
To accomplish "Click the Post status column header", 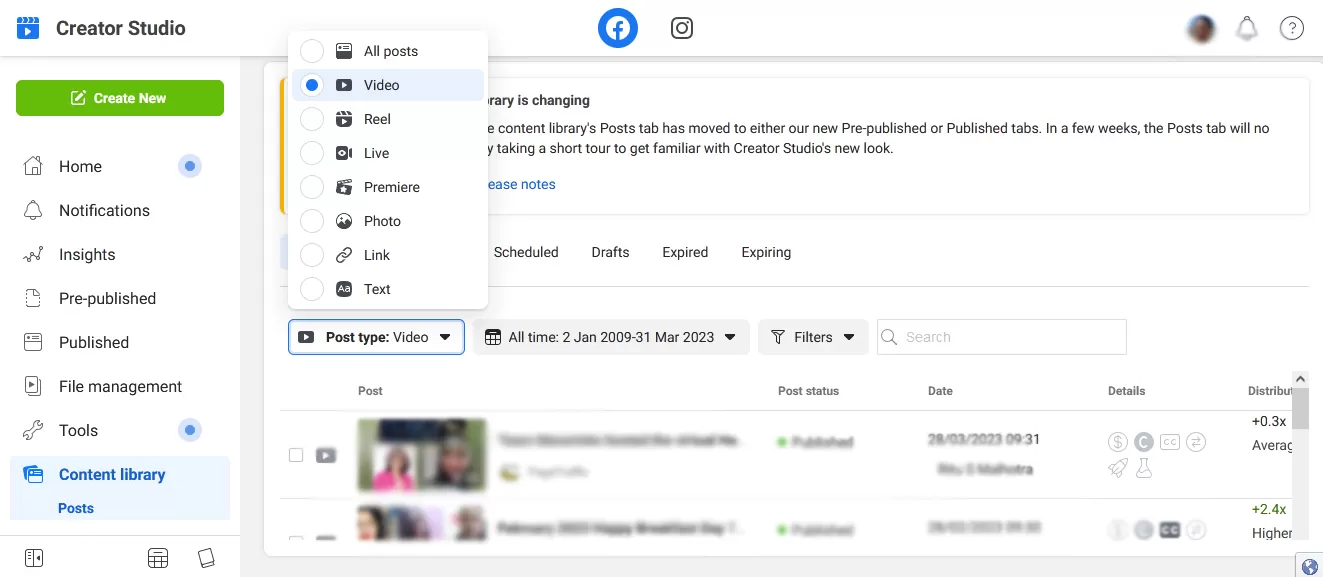I will [x=808, y=391].
